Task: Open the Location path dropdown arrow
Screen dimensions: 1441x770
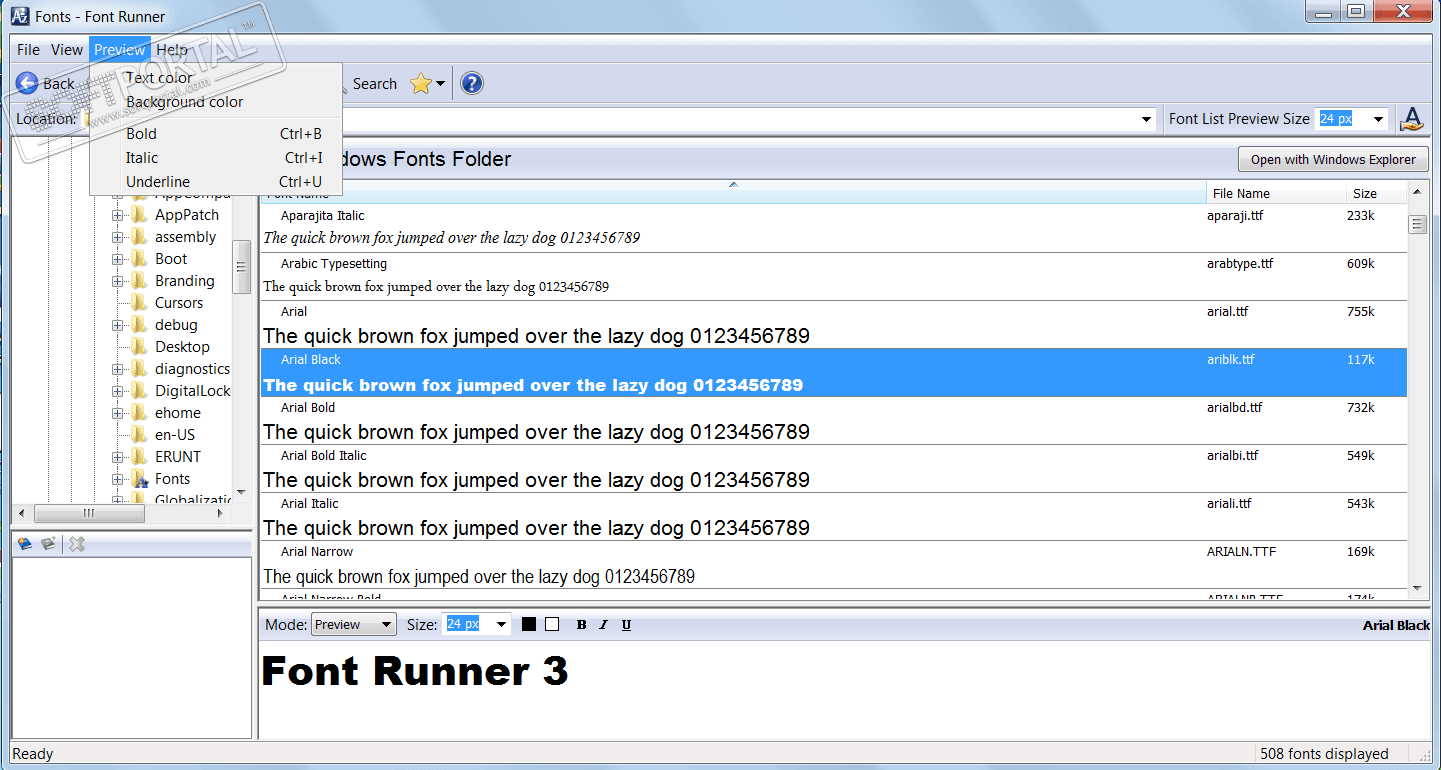Action: coord(1147,119)
